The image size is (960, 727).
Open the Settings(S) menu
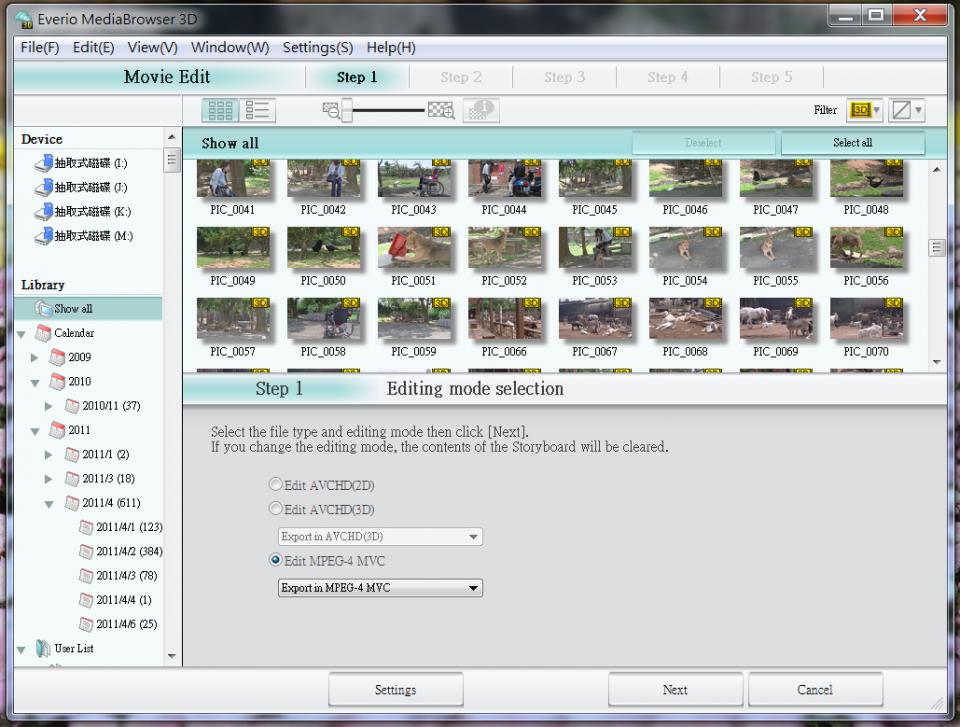pyautogui.click(x=317, y=48)
